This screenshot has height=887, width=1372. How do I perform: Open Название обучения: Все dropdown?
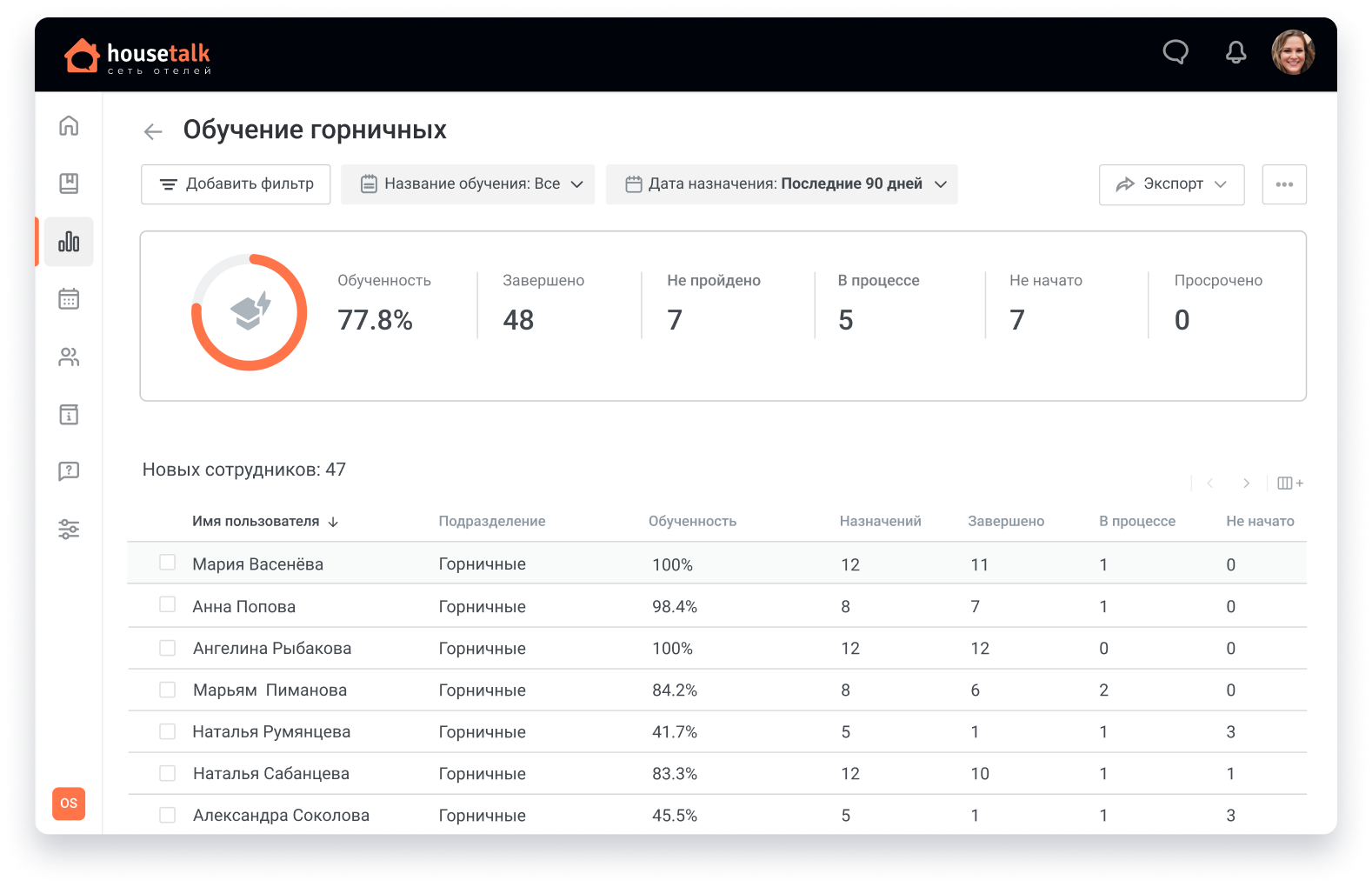(x=468, y=184)
